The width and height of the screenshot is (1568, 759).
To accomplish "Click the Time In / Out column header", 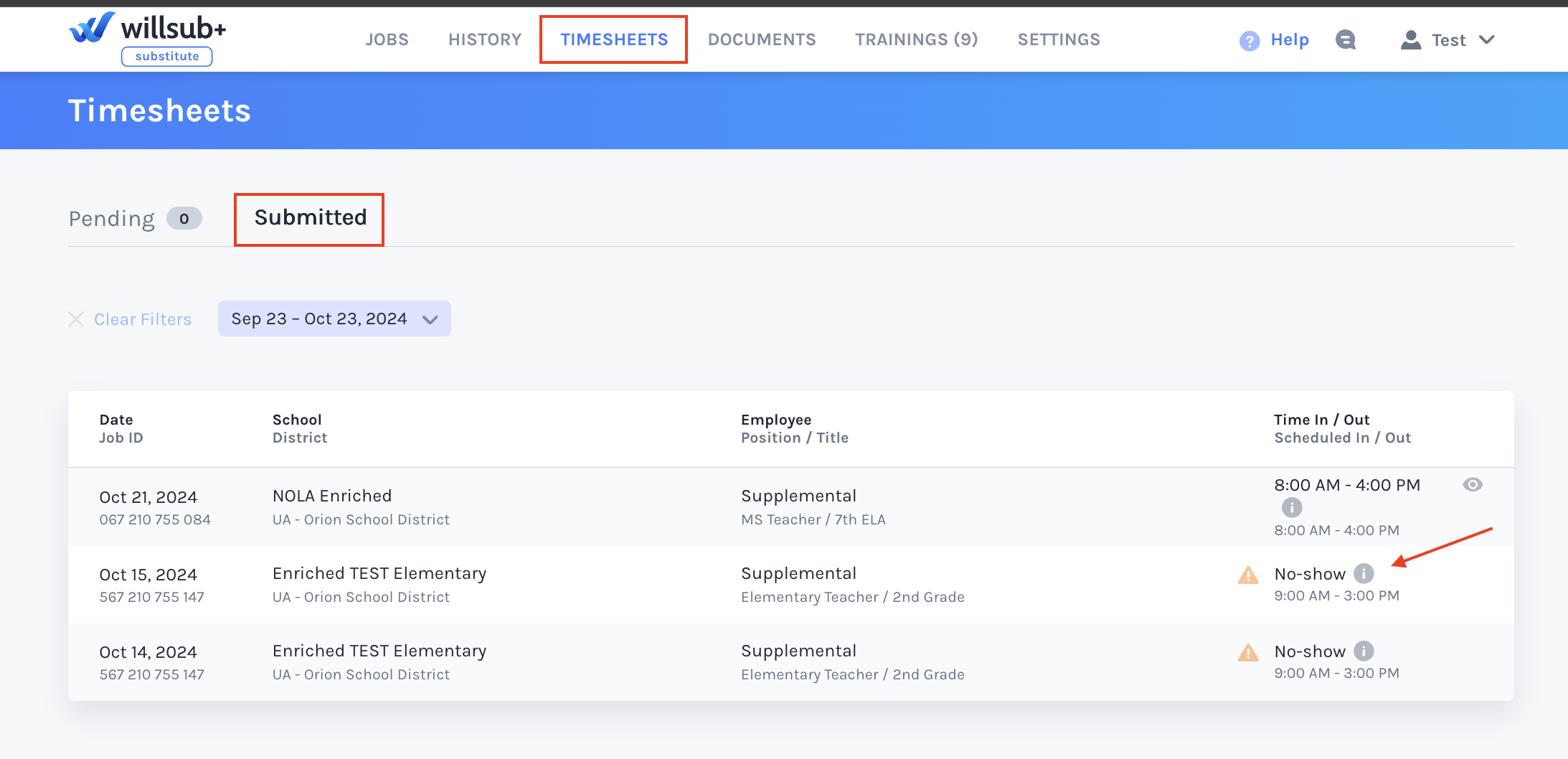I will pos(1322,420).
